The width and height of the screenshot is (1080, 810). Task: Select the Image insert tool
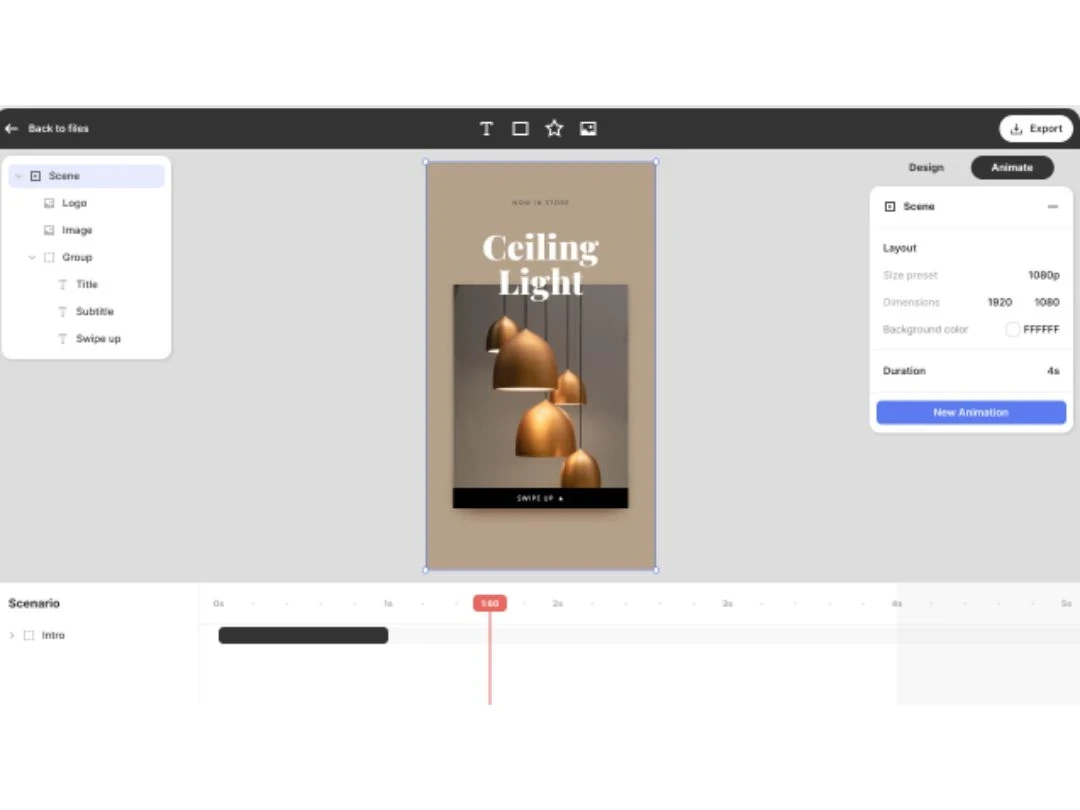click(x=588, y=129)
